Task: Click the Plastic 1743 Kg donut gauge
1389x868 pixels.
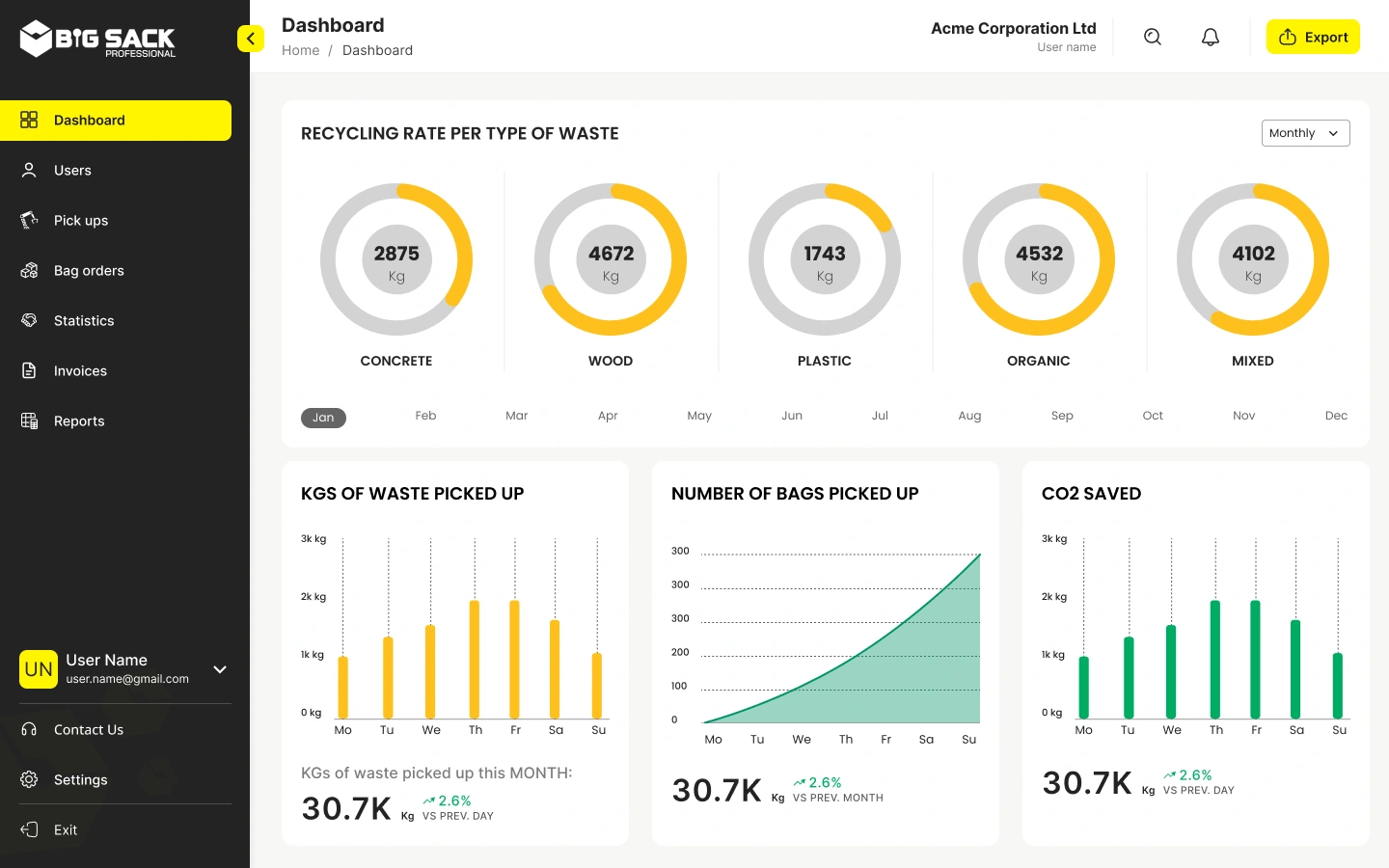Action: pyautogui.click(x=825, y=259)
